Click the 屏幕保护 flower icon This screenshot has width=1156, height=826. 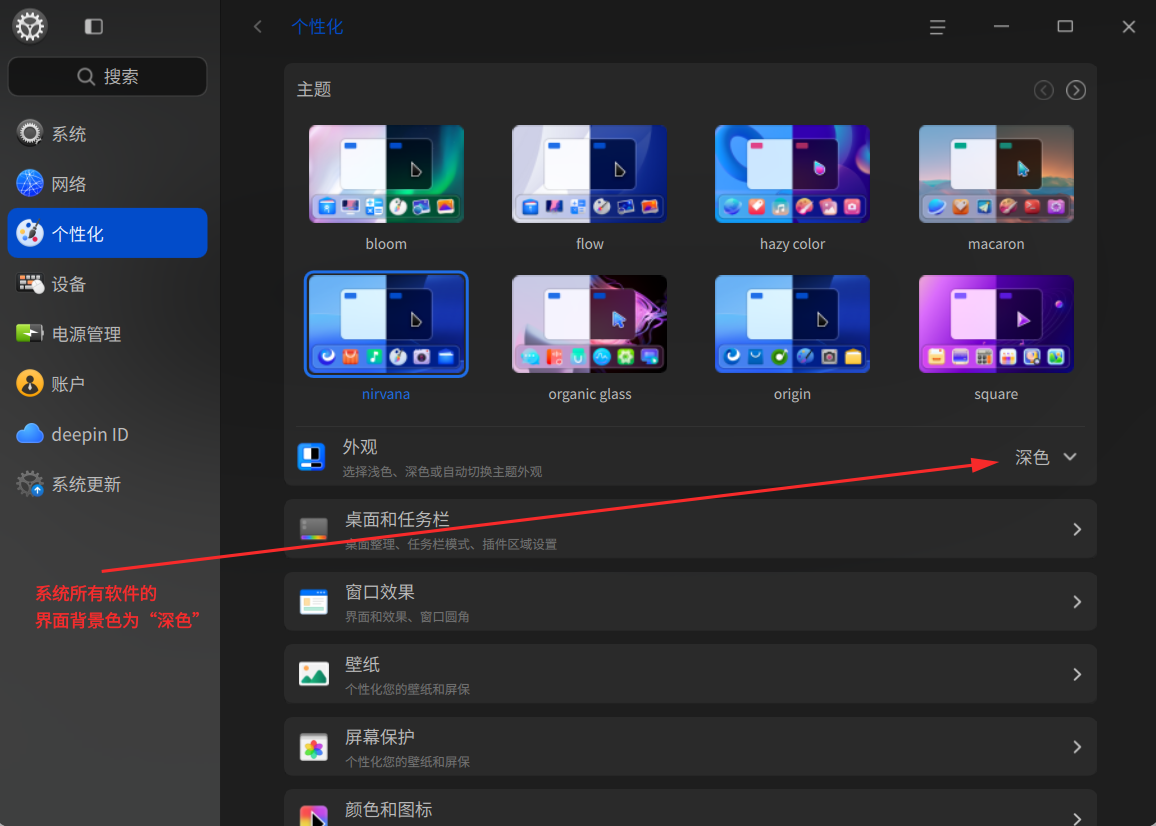pyautogui.click(x=313, y=747)
